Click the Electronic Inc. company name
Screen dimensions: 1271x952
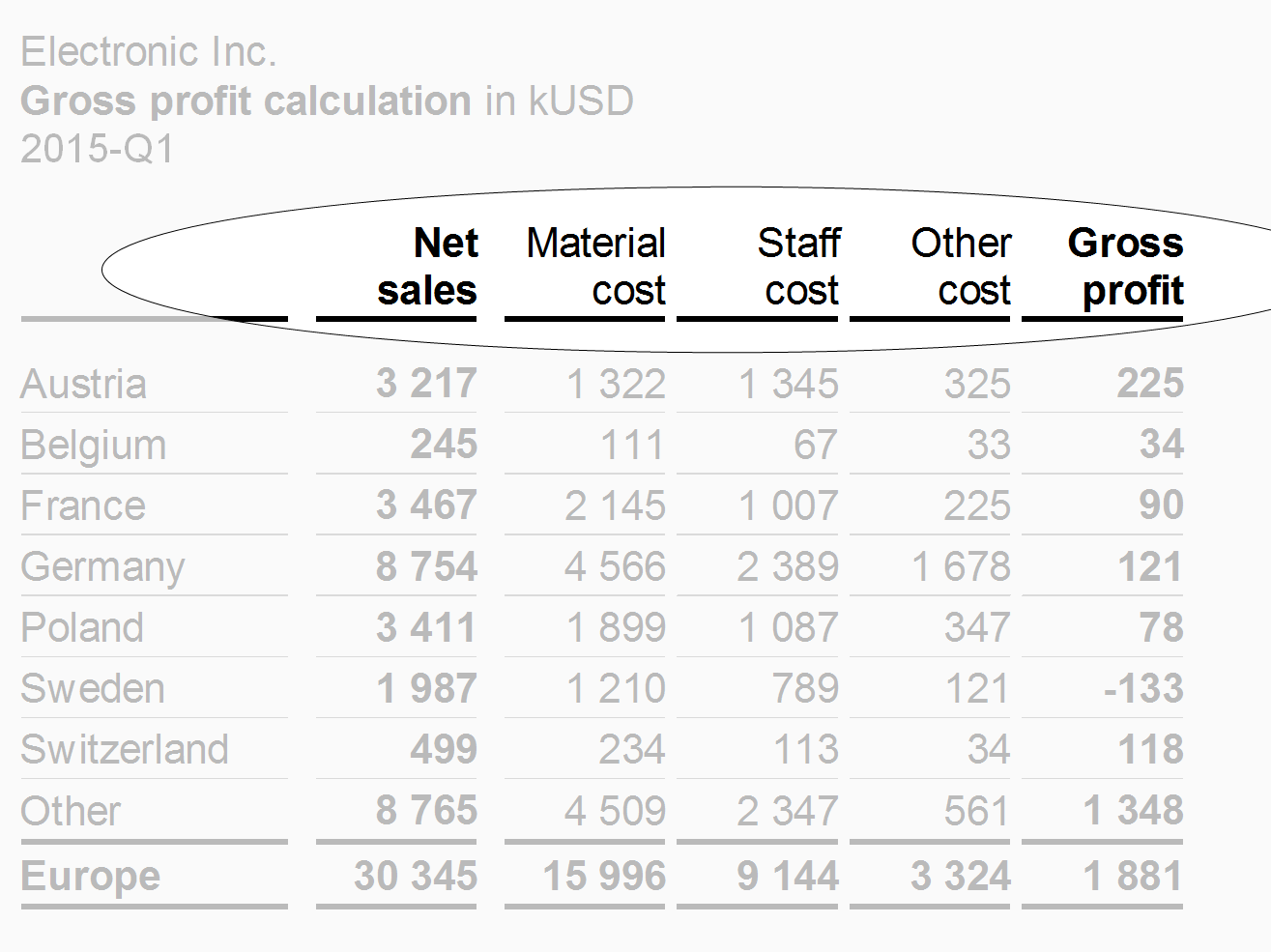tap(149, 52)
